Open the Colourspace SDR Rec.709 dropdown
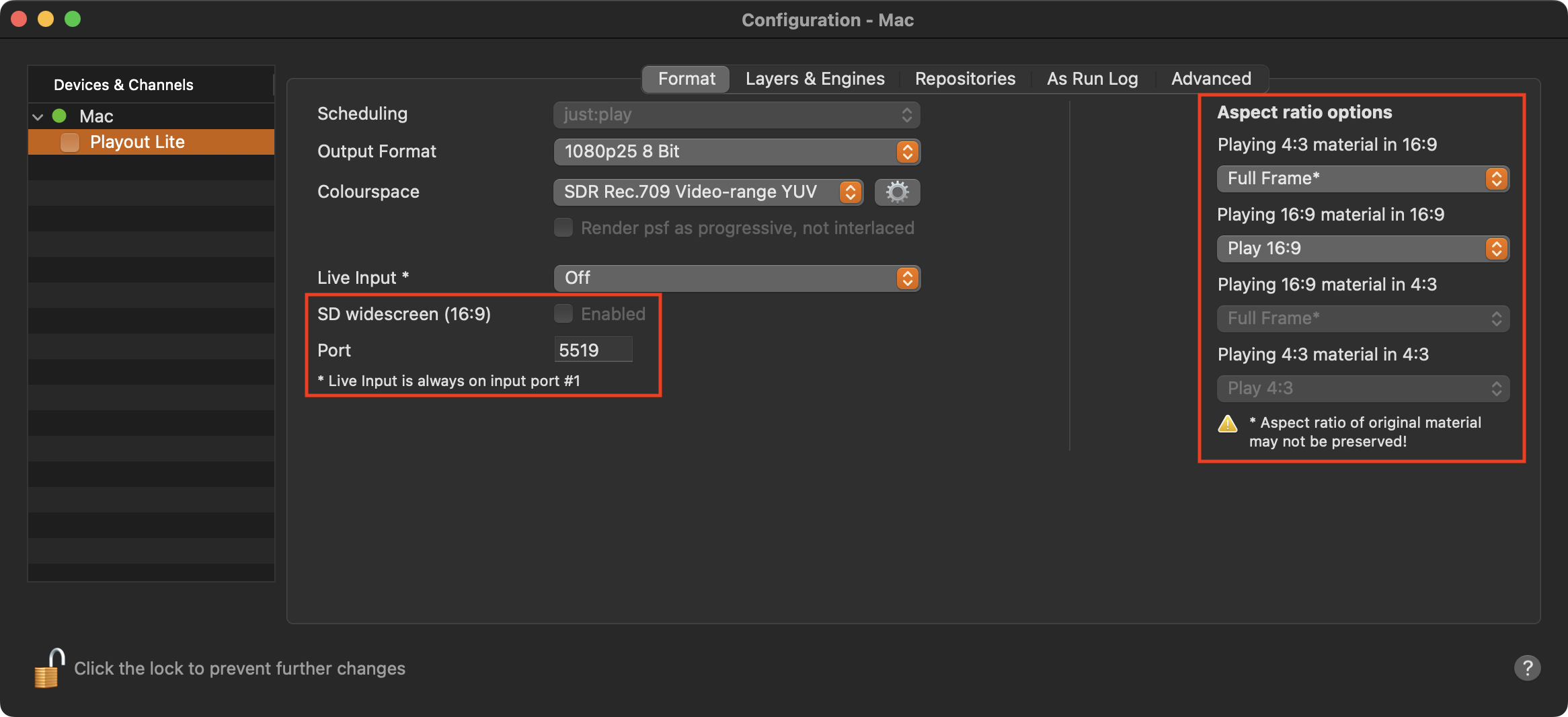The image size is (1568, 717). click(x=709, y=192)
